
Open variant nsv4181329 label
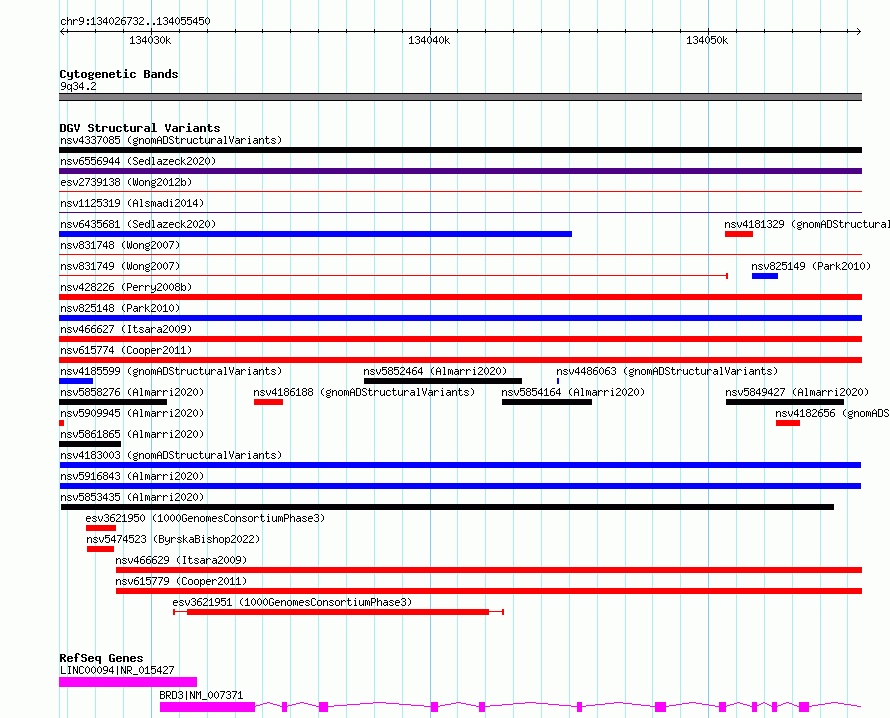[807, 224]
